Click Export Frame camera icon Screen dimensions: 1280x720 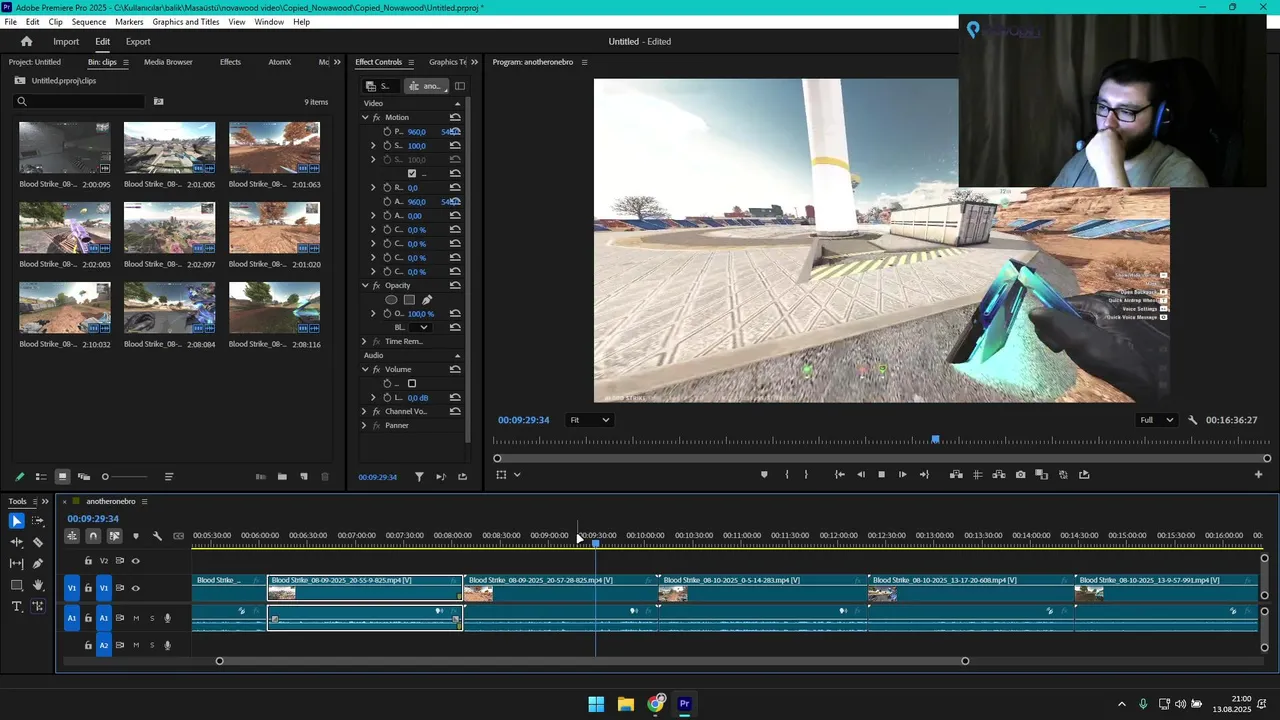[x=1020, y=475]
